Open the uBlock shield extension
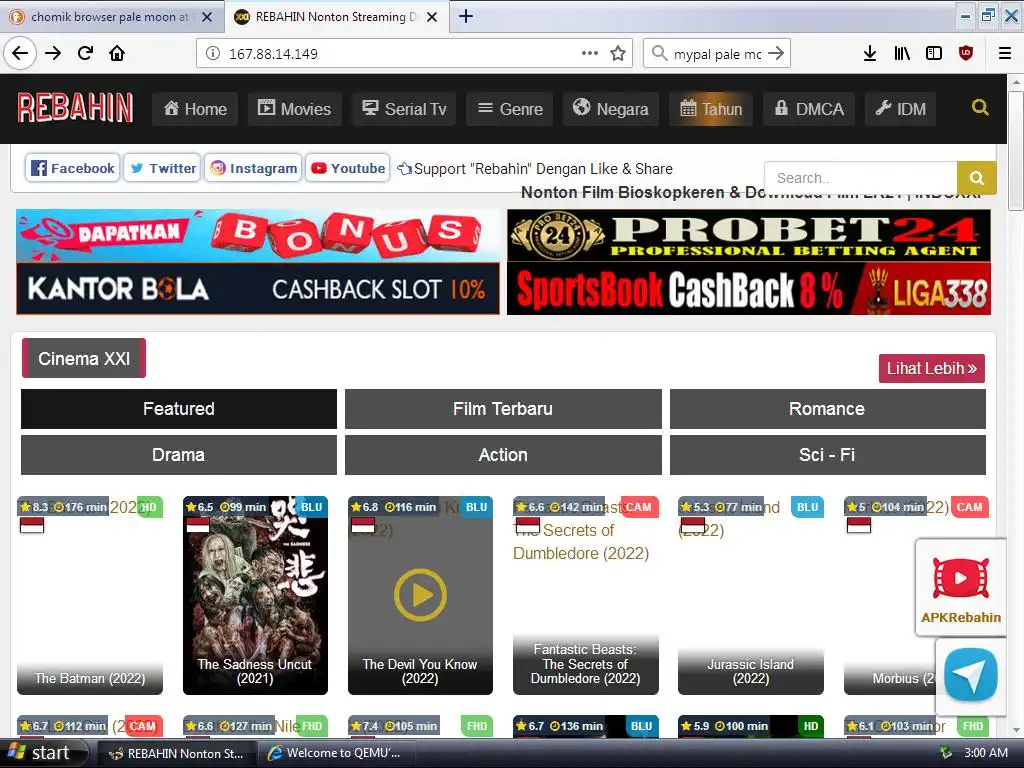 966,53
